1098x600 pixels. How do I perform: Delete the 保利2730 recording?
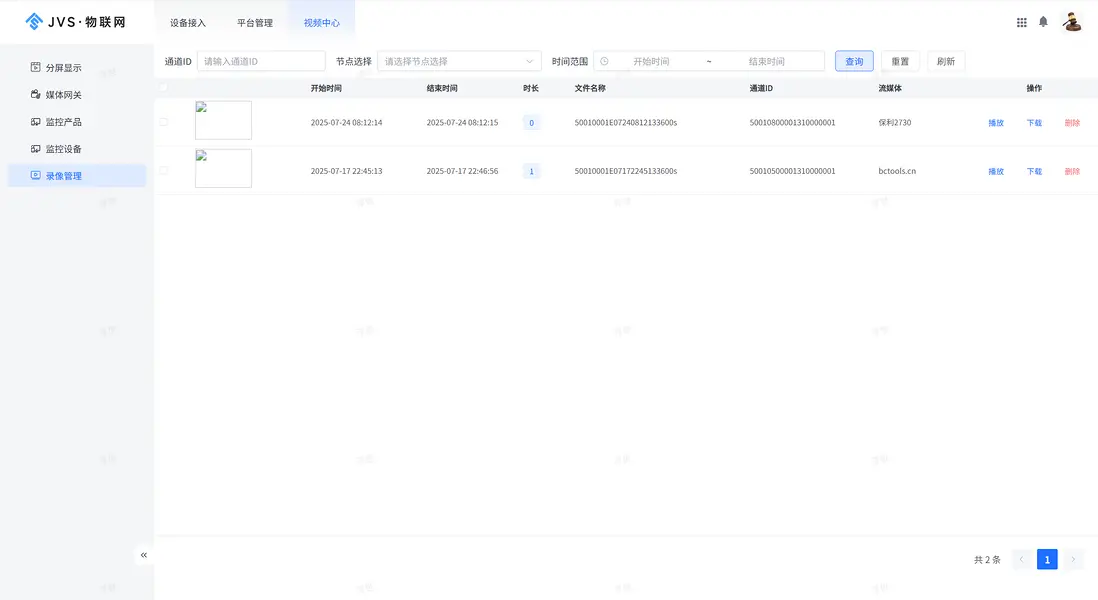coord(1072,123)
